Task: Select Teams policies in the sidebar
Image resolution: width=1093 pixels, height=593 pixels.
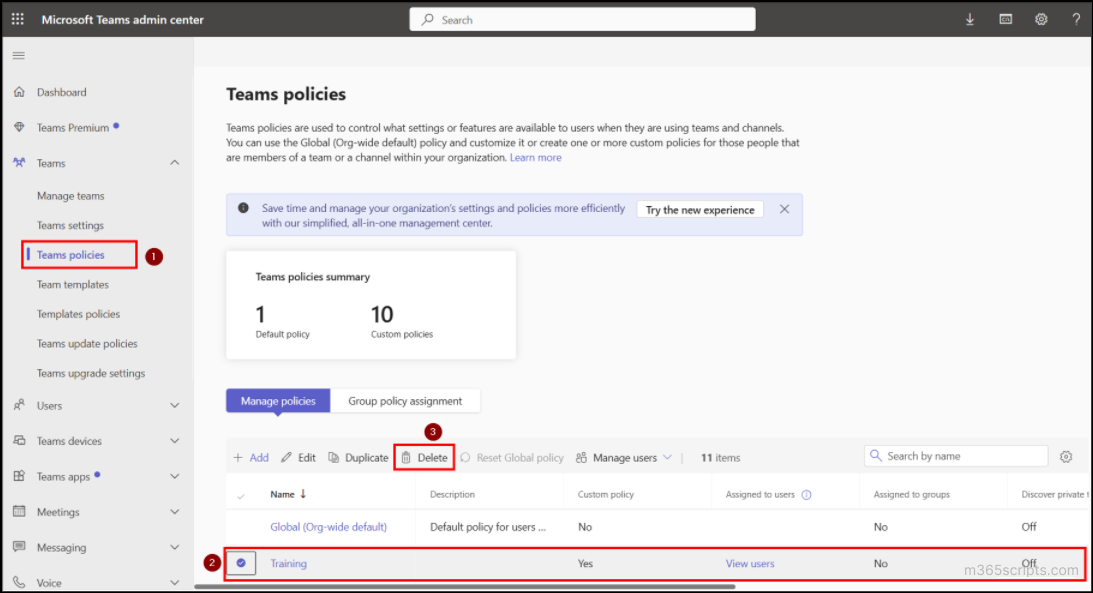Action: click(x=70, y=255)
